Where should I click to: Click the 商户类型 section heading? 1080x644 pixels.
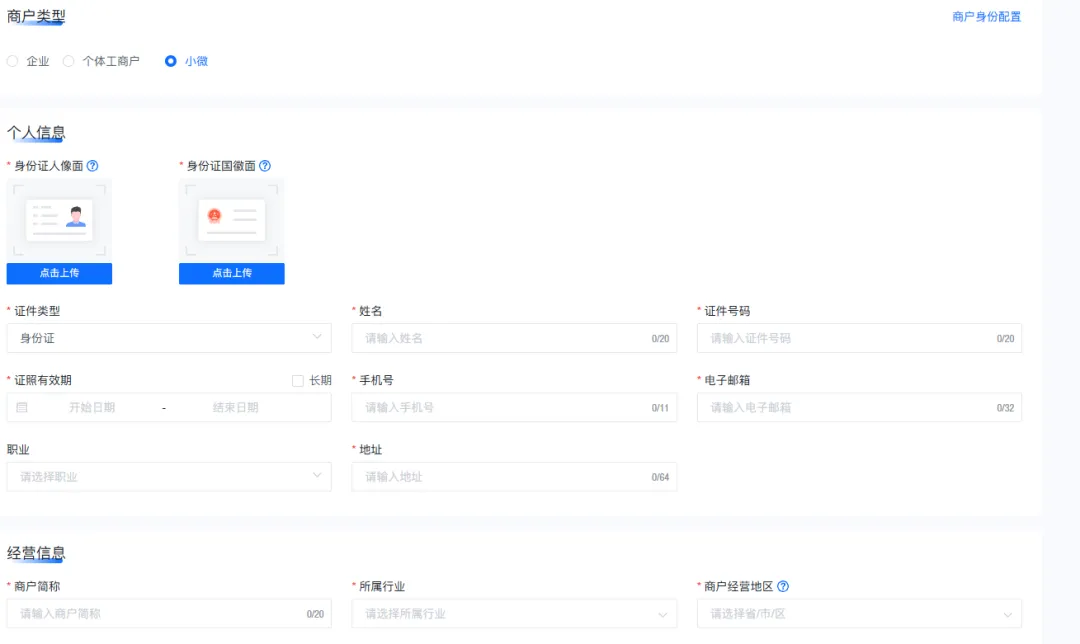[x=36, y=16]
